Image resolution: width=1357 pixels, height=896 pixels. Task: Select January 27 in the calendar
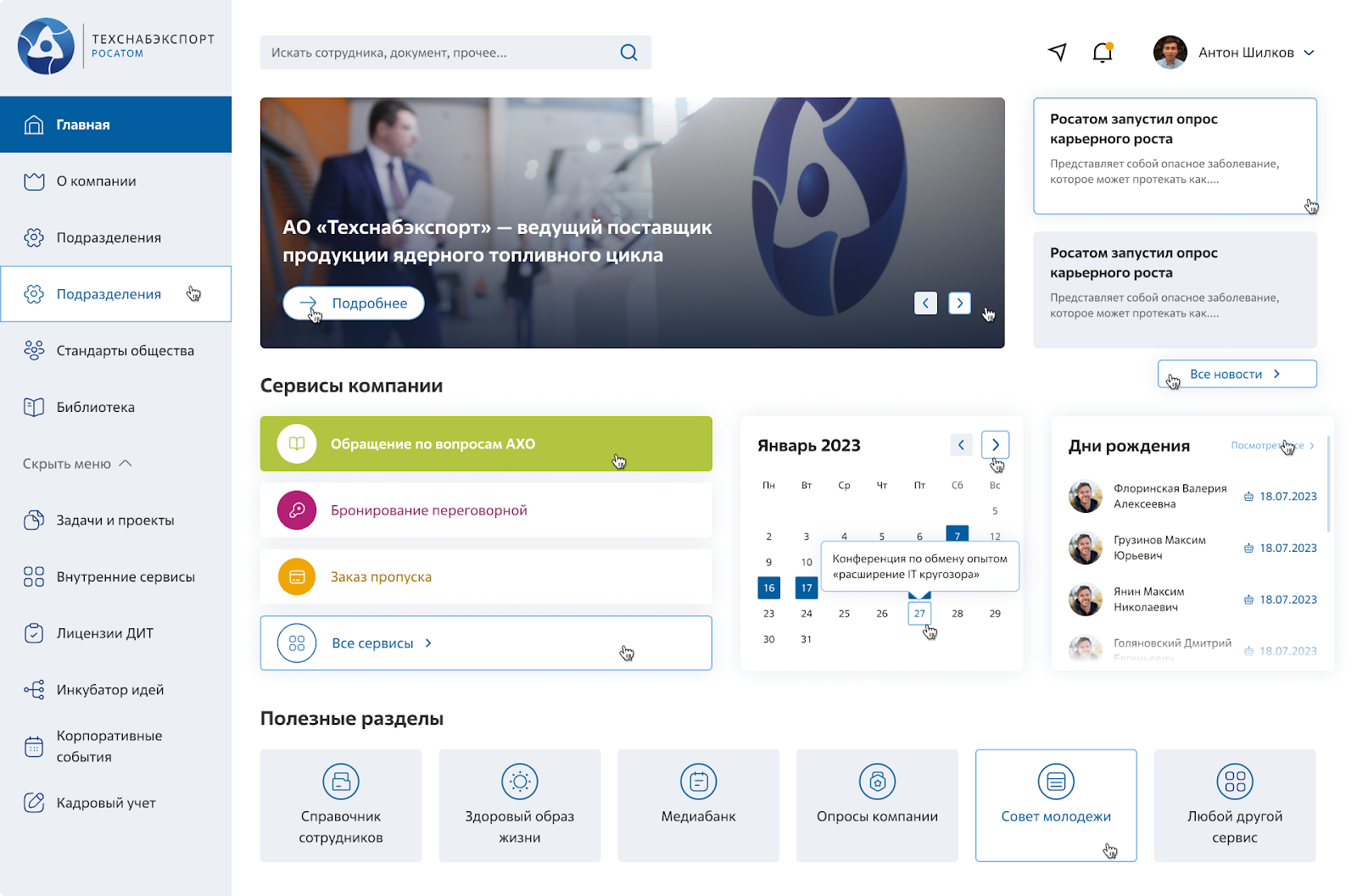(919, 613)
